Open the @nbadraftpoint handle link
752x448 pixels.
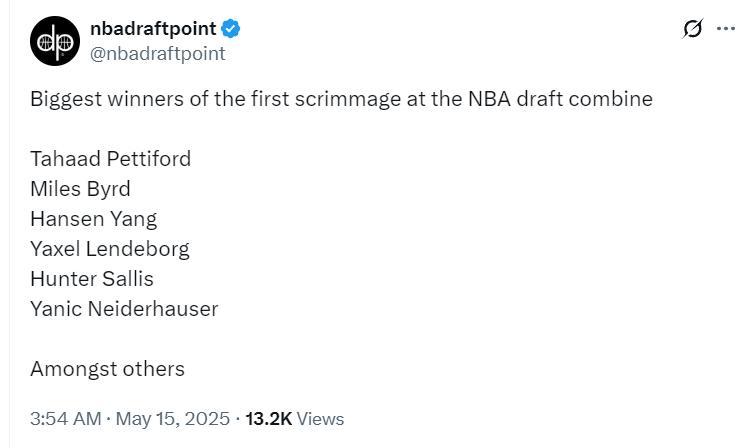pyautogui.click(x=157, y=54)
